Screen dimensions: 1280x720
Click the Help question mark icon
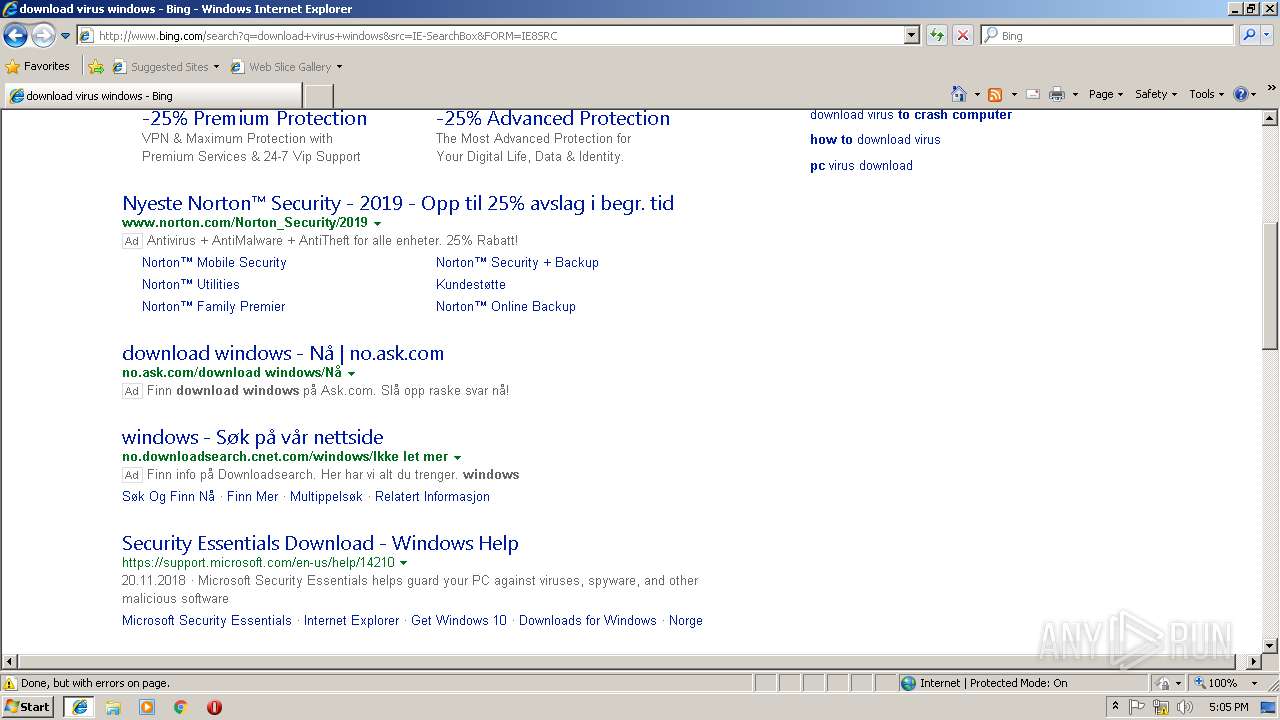click(1241, 94)
